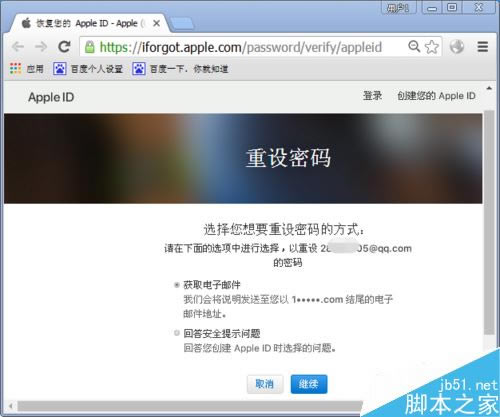
Task: Select the 恢复您的 Apple ID tab
Action: (x=88, y=23)
